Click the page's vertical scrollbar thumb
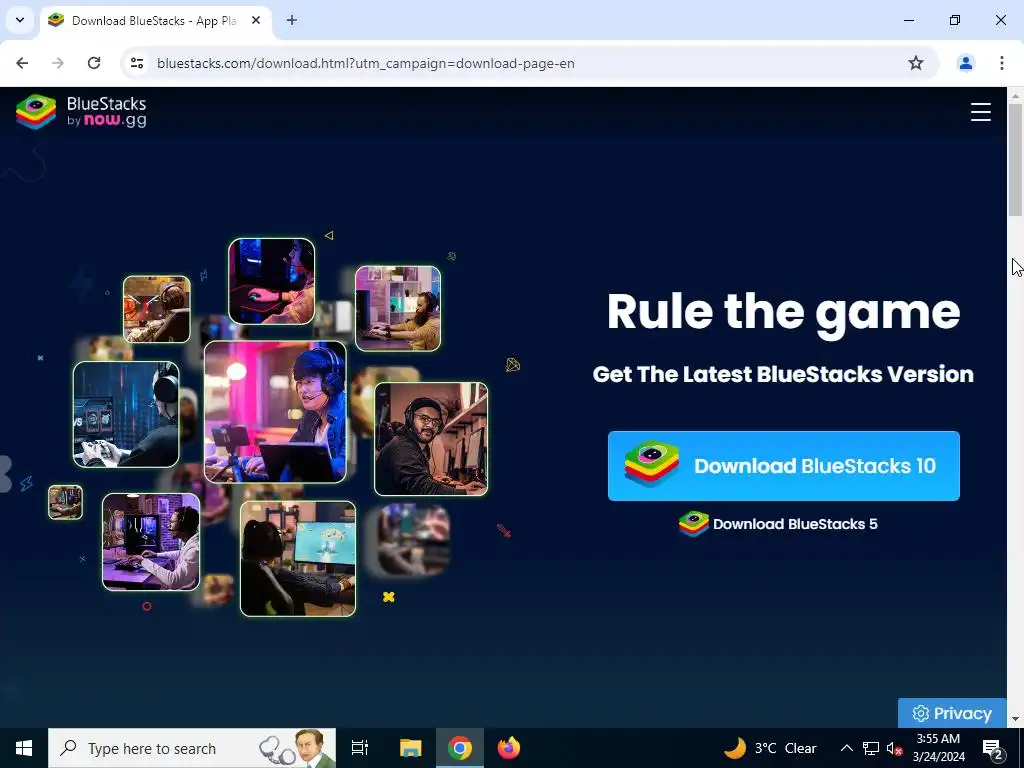The height and width of the screenshot is (768, 1024). click(1015, 160)
